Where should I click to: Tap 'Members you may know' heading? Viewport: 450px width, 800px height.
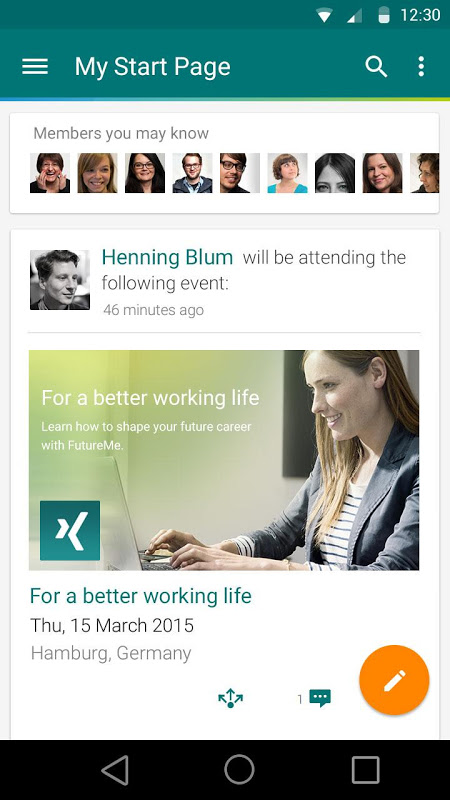(121, 134)
